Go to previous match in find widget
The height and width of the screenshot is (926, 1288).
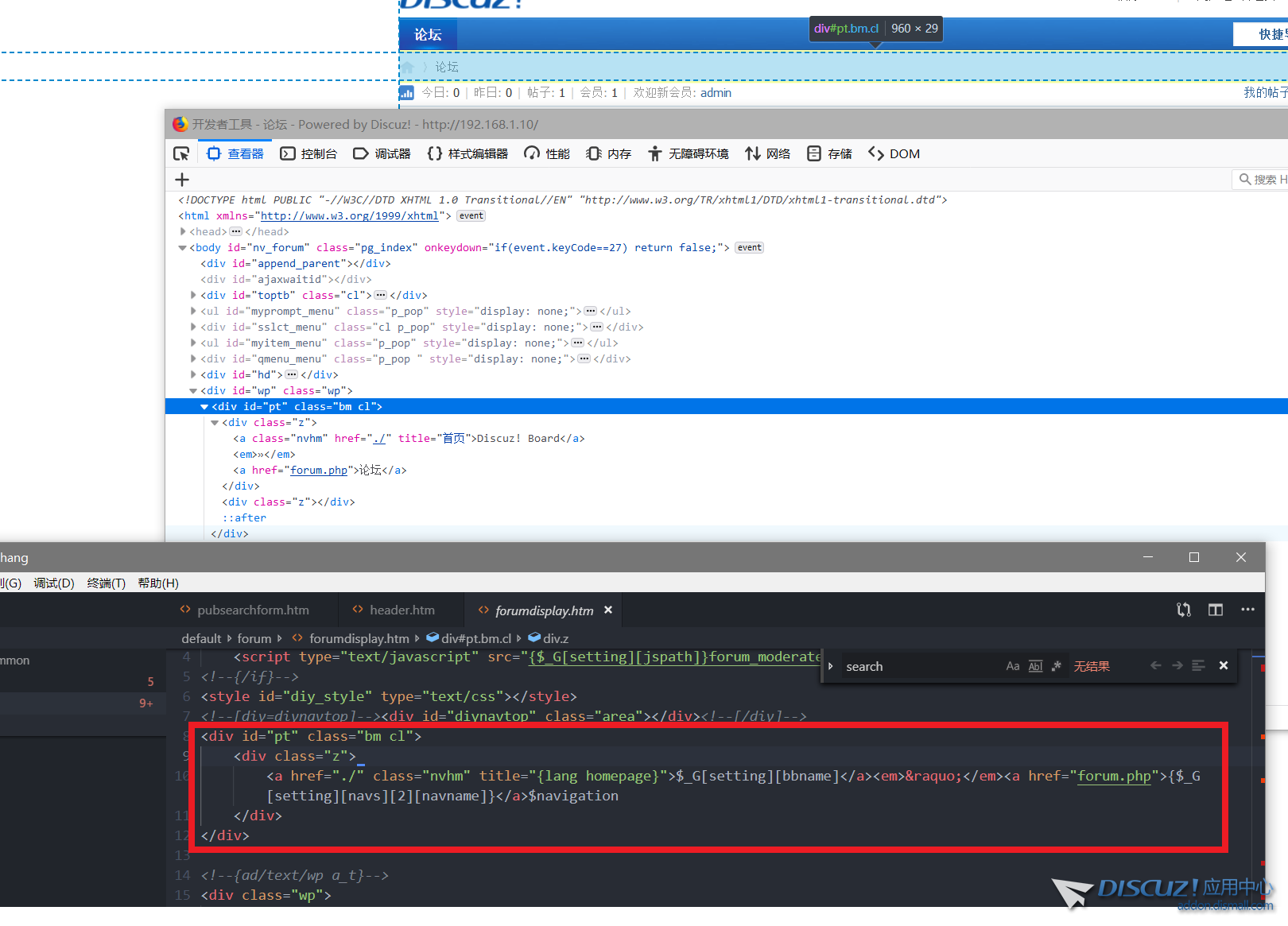click(1155, 666)
